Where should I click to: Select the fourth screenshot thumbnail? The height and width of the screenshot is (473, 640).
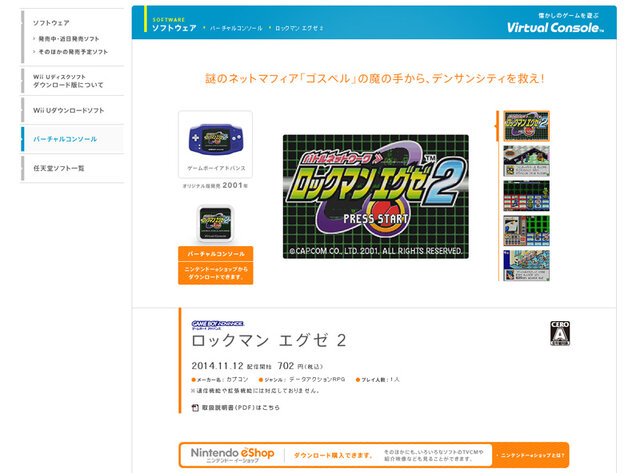[x=526, y=231]
